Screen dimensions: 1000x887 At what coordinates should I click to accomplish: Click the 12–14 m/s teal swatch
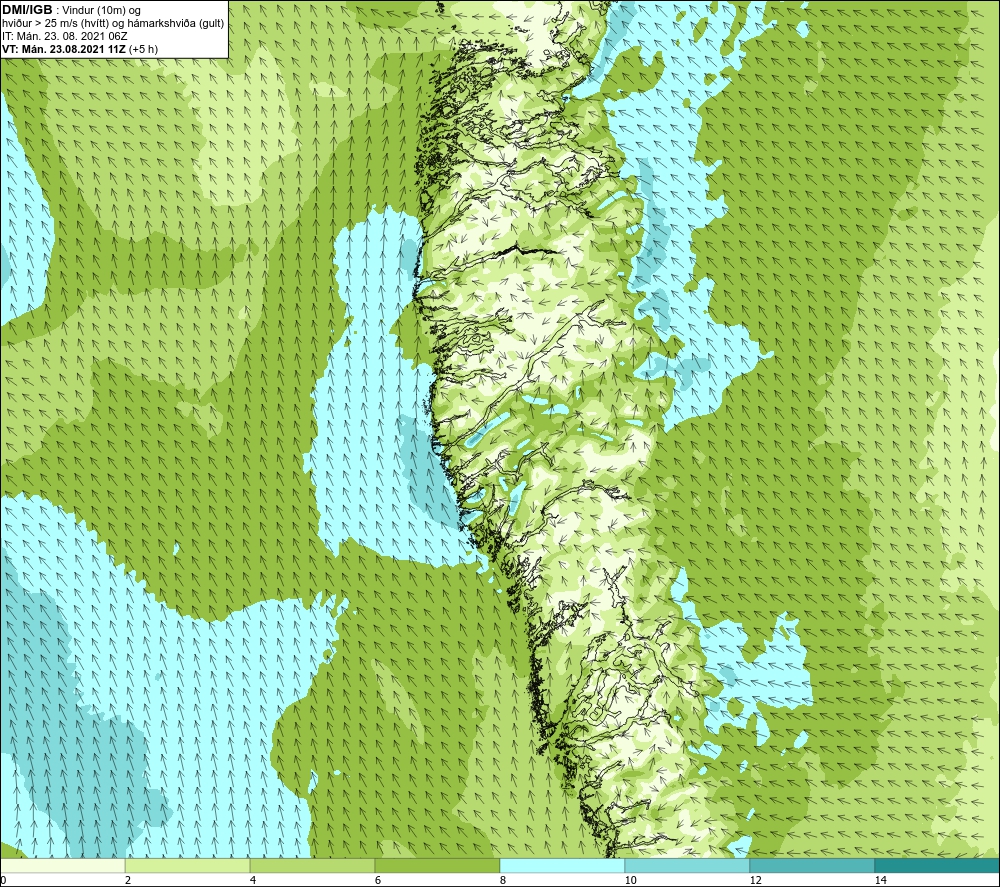[812, 865]
